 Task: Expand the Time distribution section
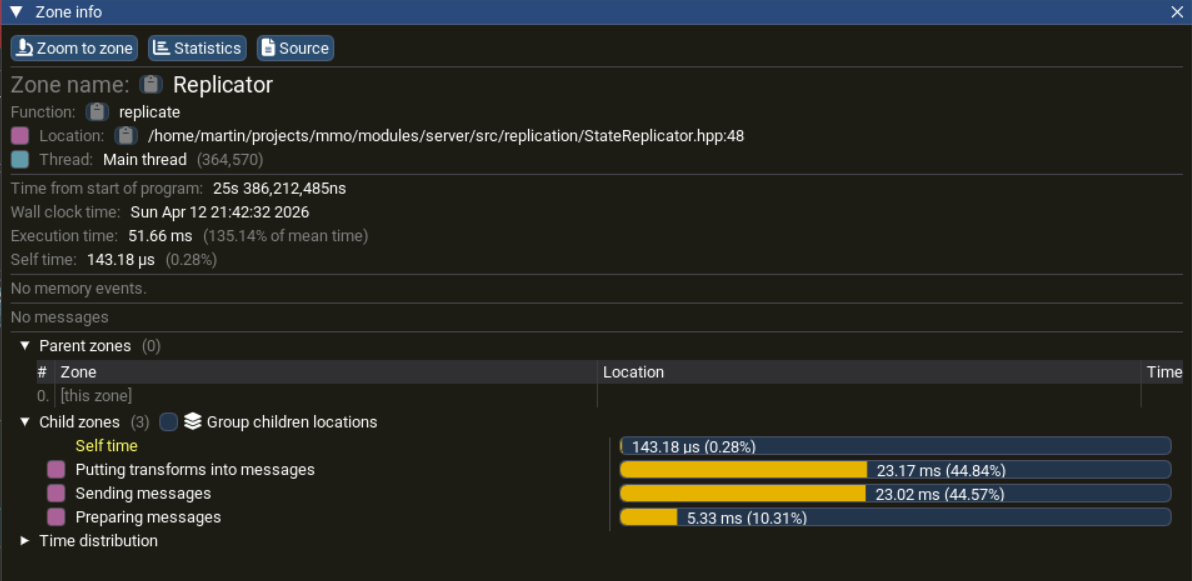[x=25, y=541]
